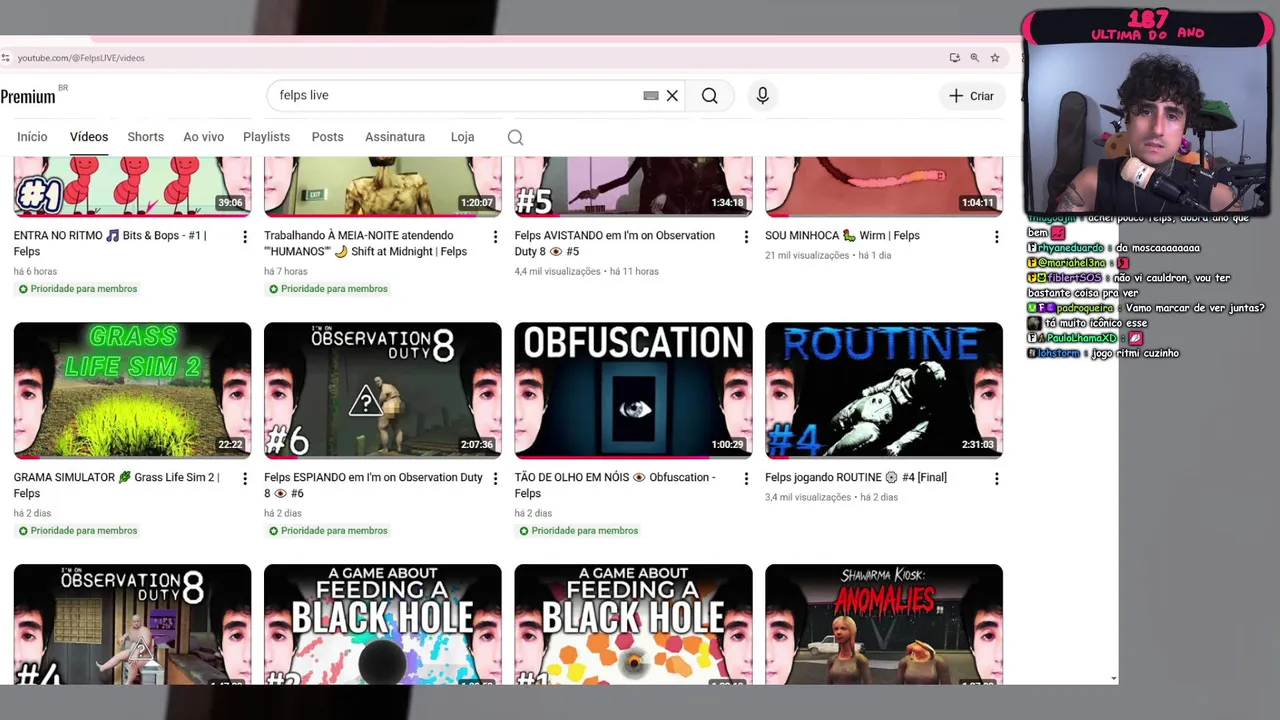Click title TÃO DE OLHO EM NÓIS Obfuscation
The height and width of the screenshot is (720, 1280).
tap(615, 485)
